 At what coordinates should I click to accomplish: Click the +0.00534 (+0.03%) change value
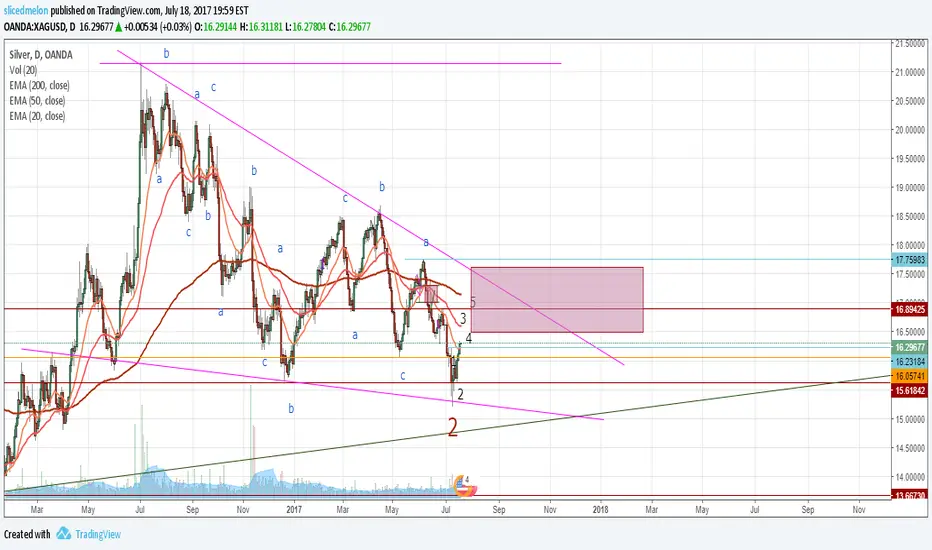coord(158,27)
